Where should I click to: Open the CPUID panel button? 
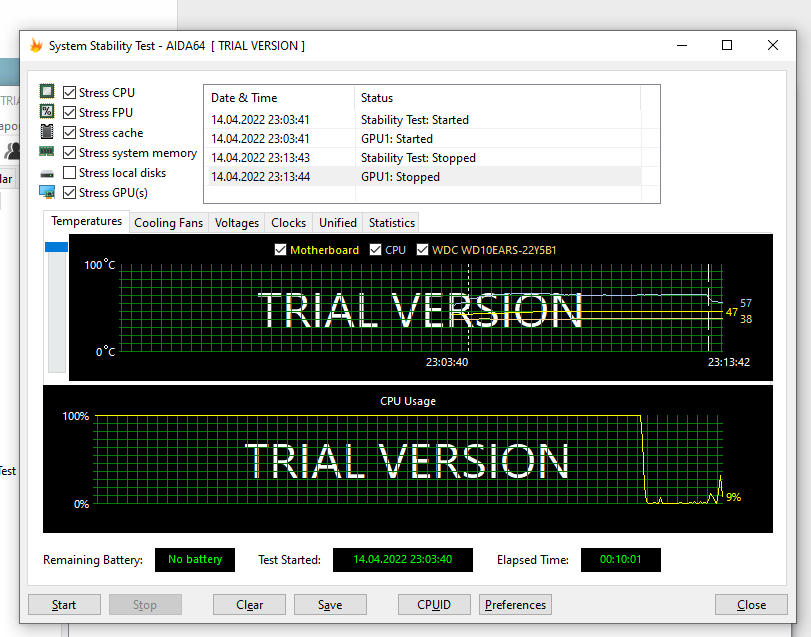(x=434, y=604)
